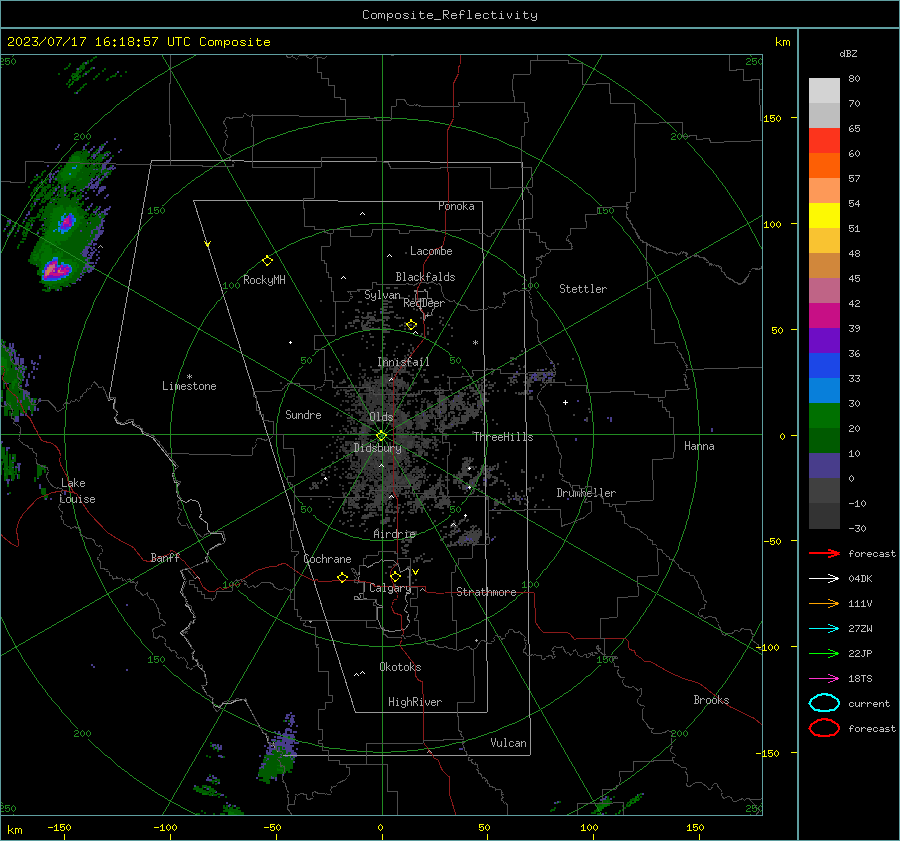Click the Limestone label
This screenshot has width=900, height=841.
click(189, 386)
